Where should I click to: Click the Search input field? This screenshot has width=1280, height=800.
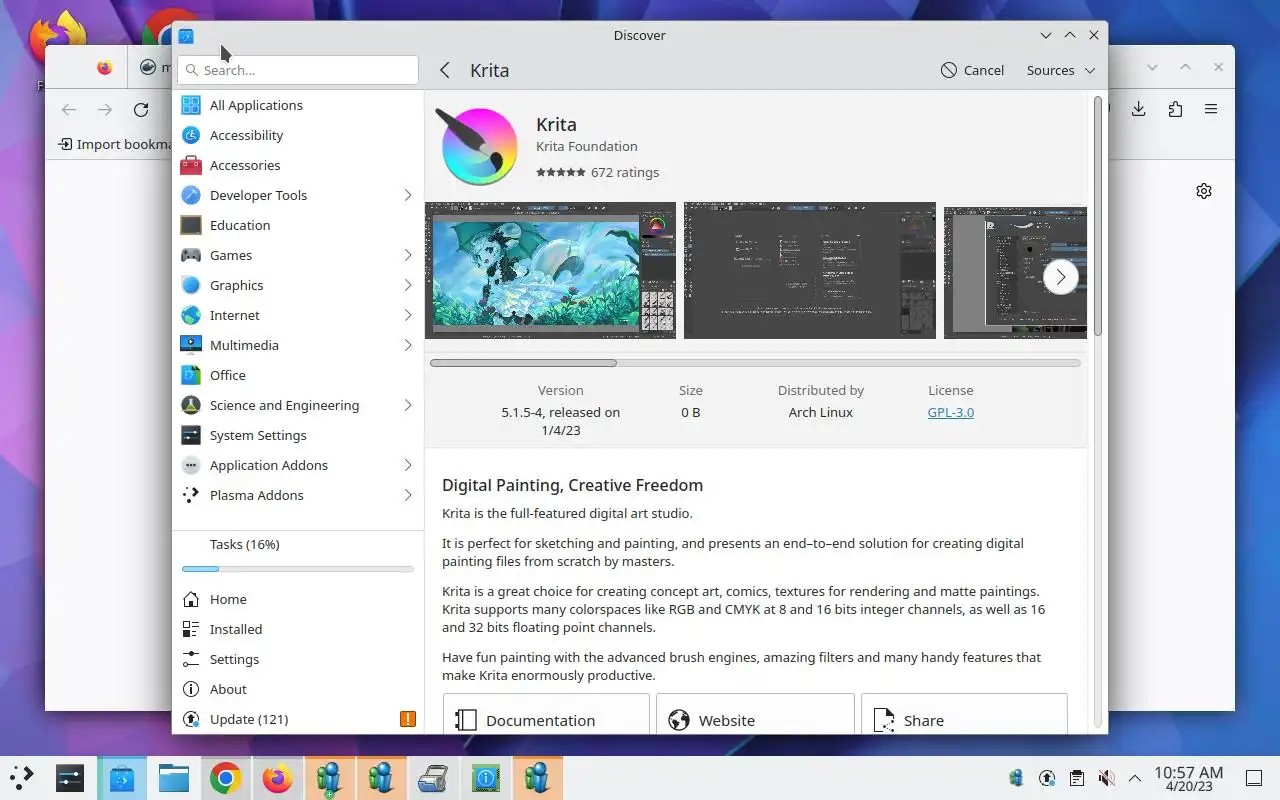pyautogui.click(x=298, y=70)
